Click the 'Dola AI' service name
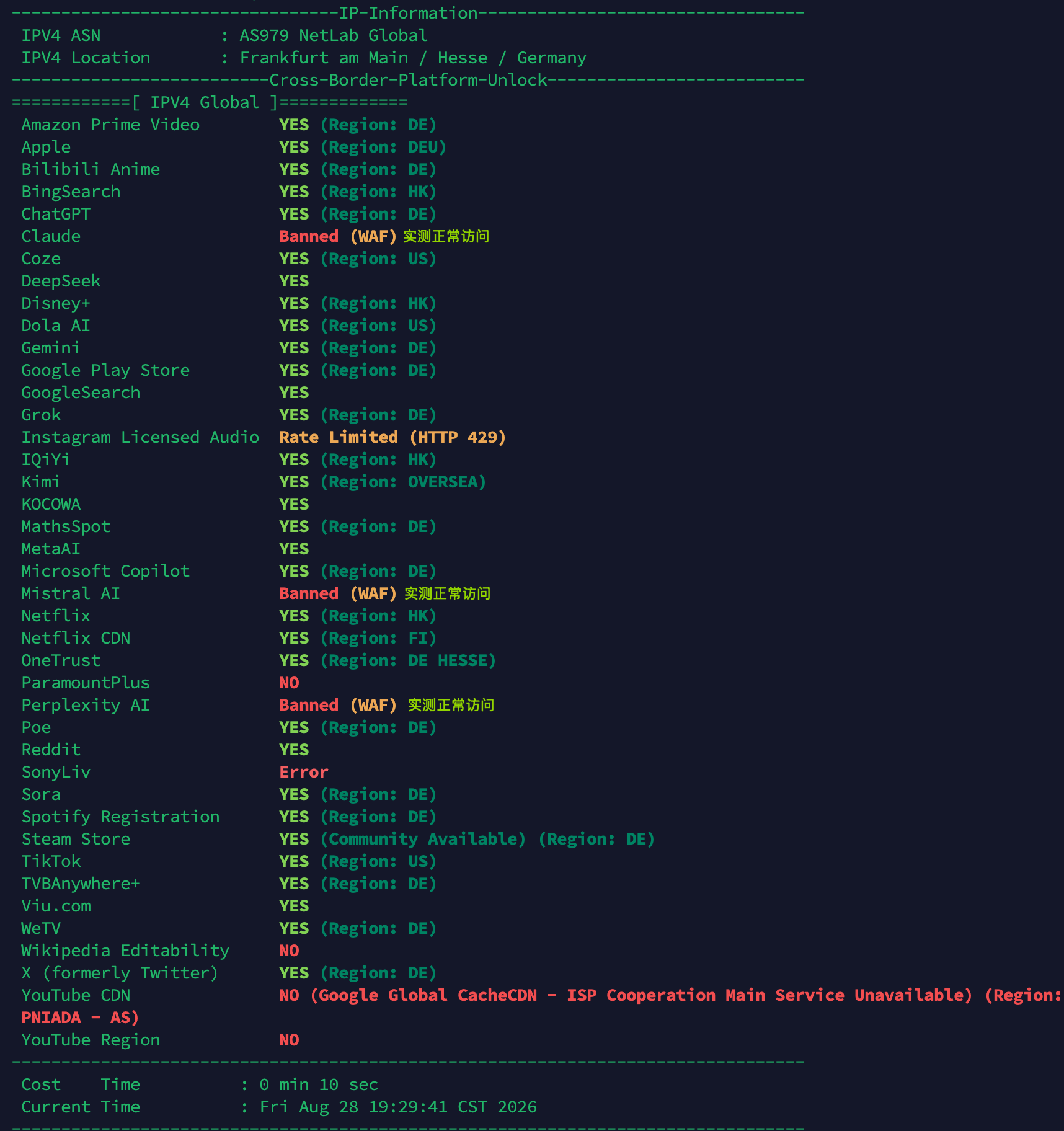The height and width of the screenshot is (1131, 1064). 56,326
